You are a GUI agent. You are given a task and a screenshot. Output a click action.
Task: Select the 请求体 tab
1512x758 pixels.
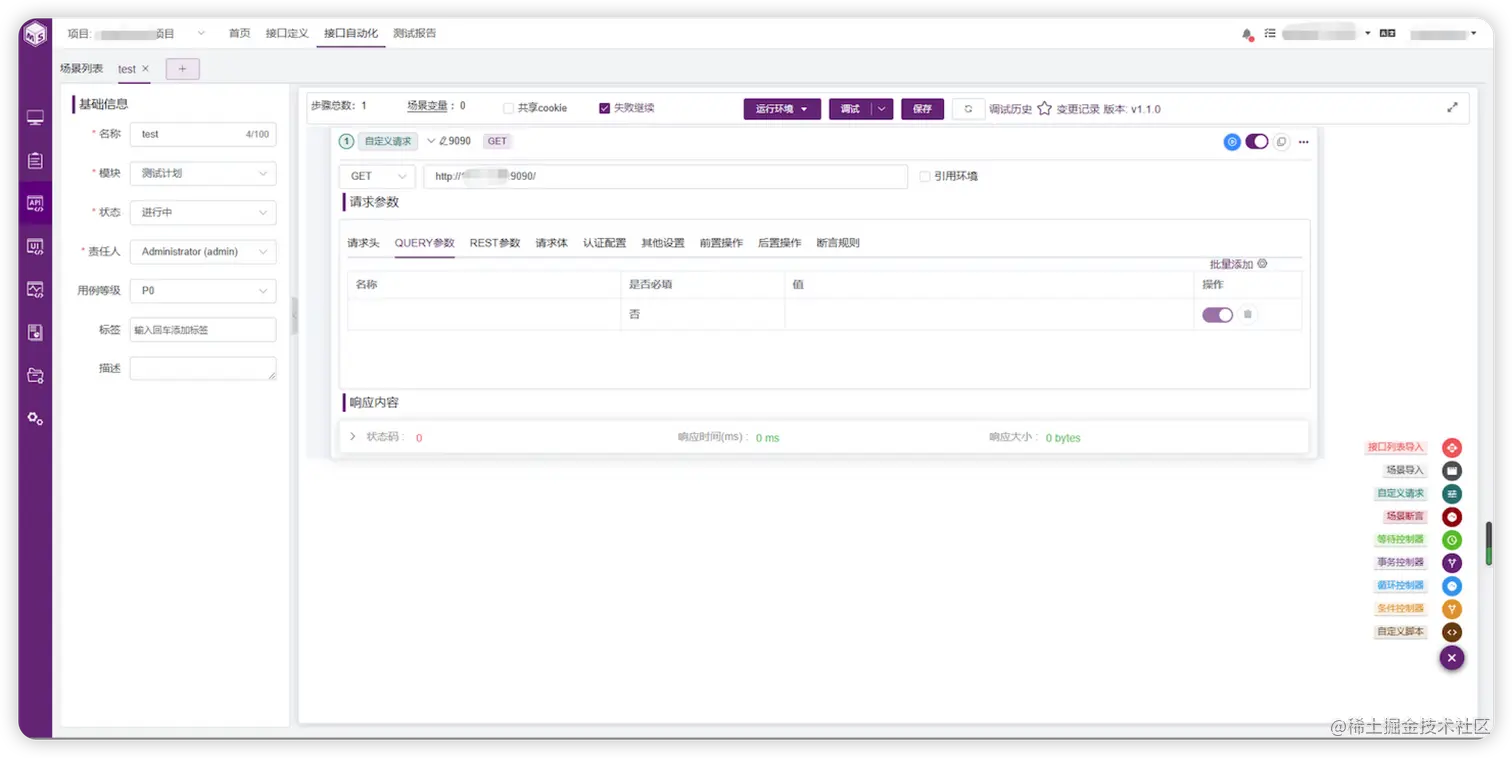pyautogui.click(x=552, y=243)
